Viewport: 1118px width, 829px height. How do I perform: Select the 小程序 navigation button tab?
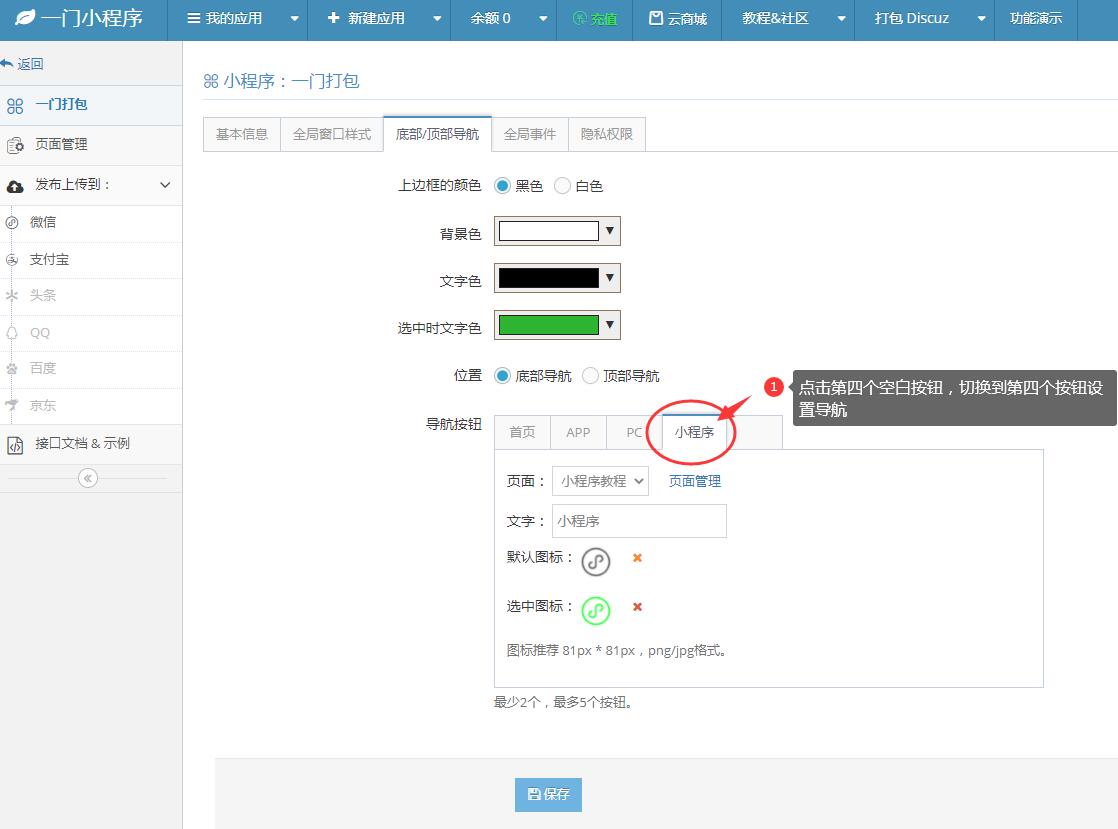pyautogui.click(x=694, y=432)
